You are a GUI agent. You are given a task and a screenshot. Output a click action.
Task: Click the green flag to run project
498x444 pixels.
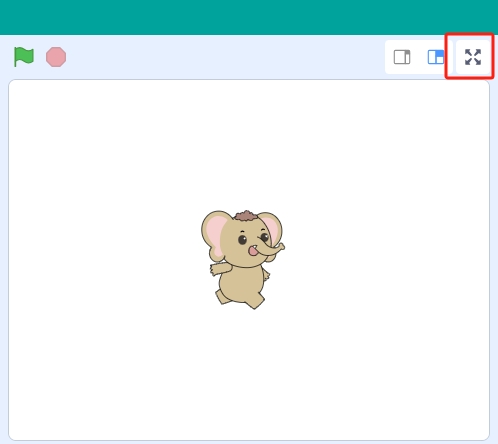[24, 57]
